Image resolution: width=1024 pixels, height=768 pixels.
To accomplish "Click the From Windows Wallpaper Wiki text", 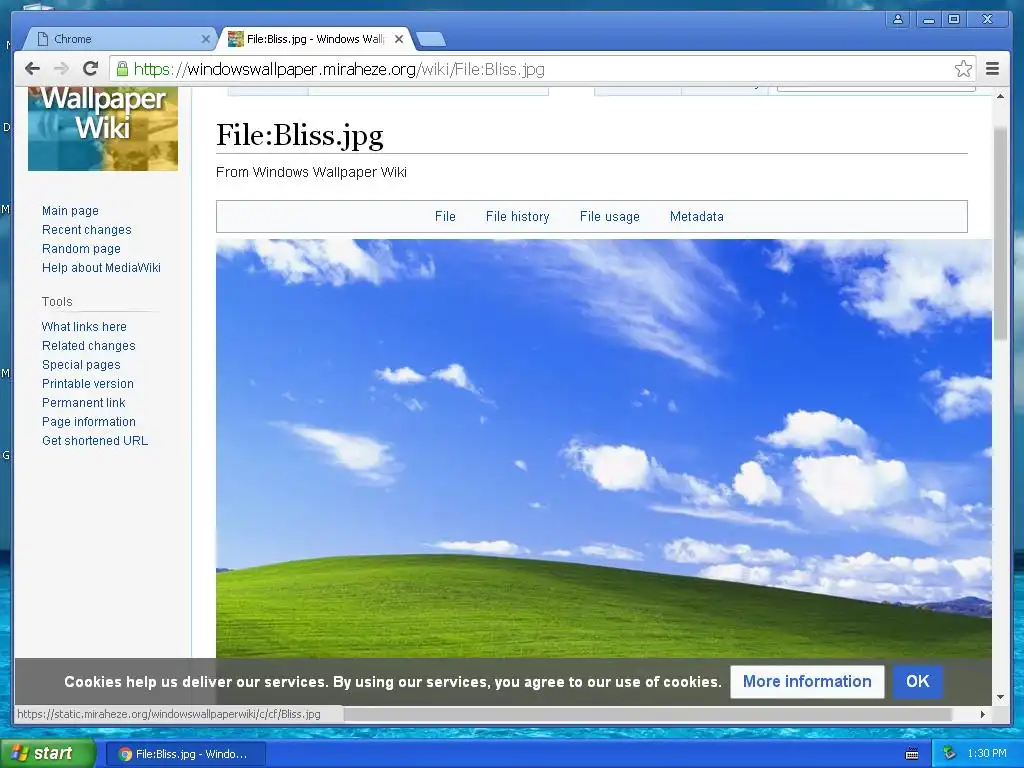I will (x=311, y=172).
